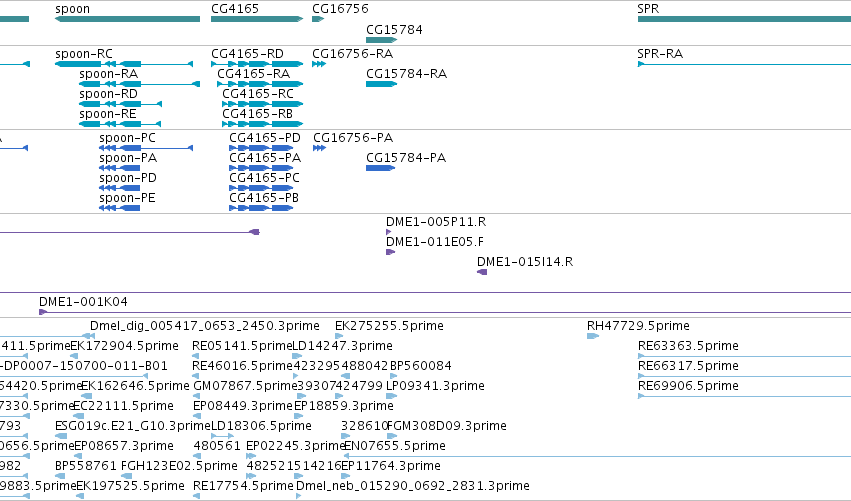The image size is (851, 501).
Task: Select transcript CG4165-RA
Action: click(x=260, y=84)
